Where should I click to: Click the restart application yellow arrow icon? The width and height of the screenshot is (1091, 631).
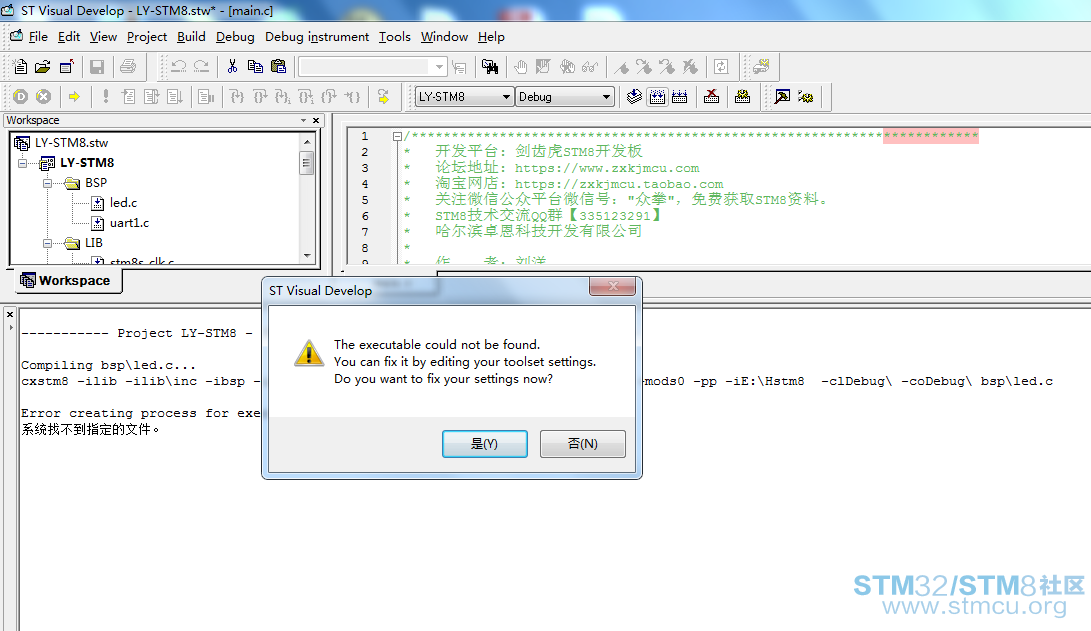(383, 97)
